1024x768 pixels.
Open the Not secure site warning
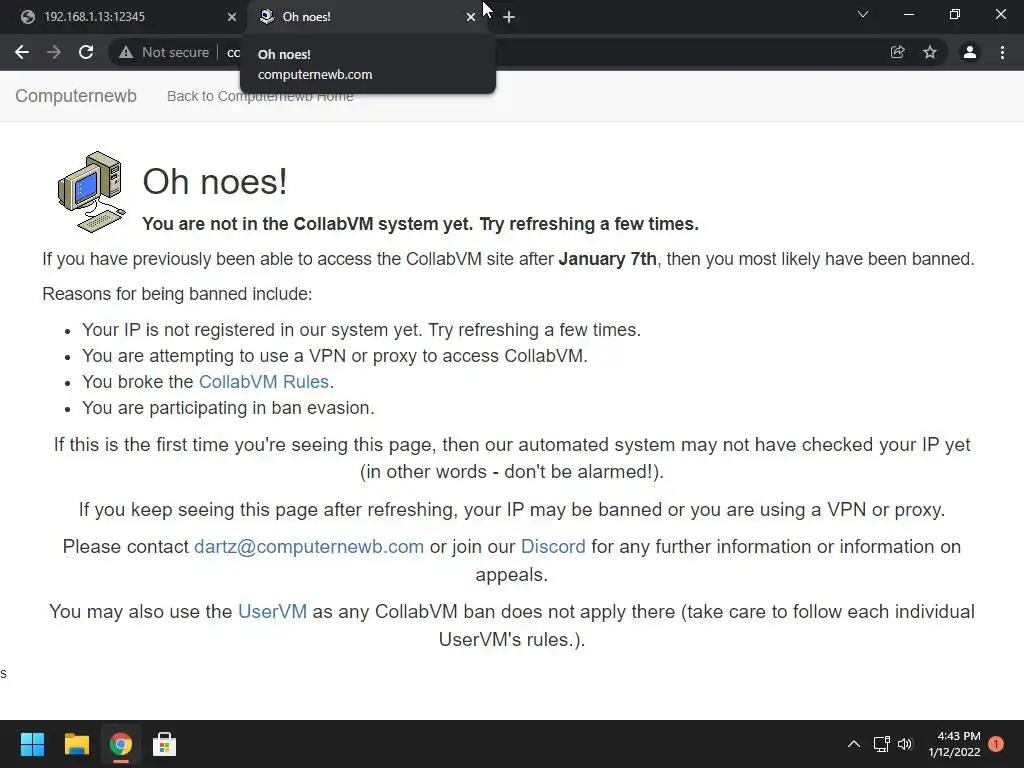click(164, 52)
